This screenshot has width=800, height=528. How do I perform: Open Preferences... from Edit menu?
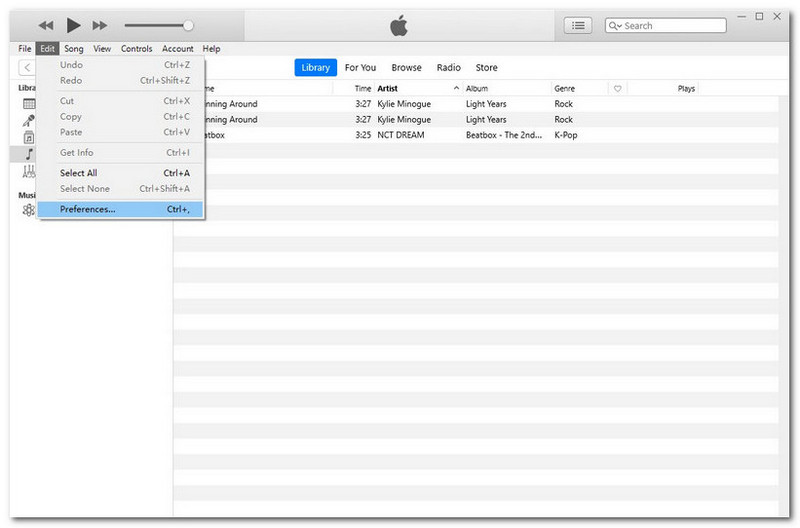pos(121,209)
